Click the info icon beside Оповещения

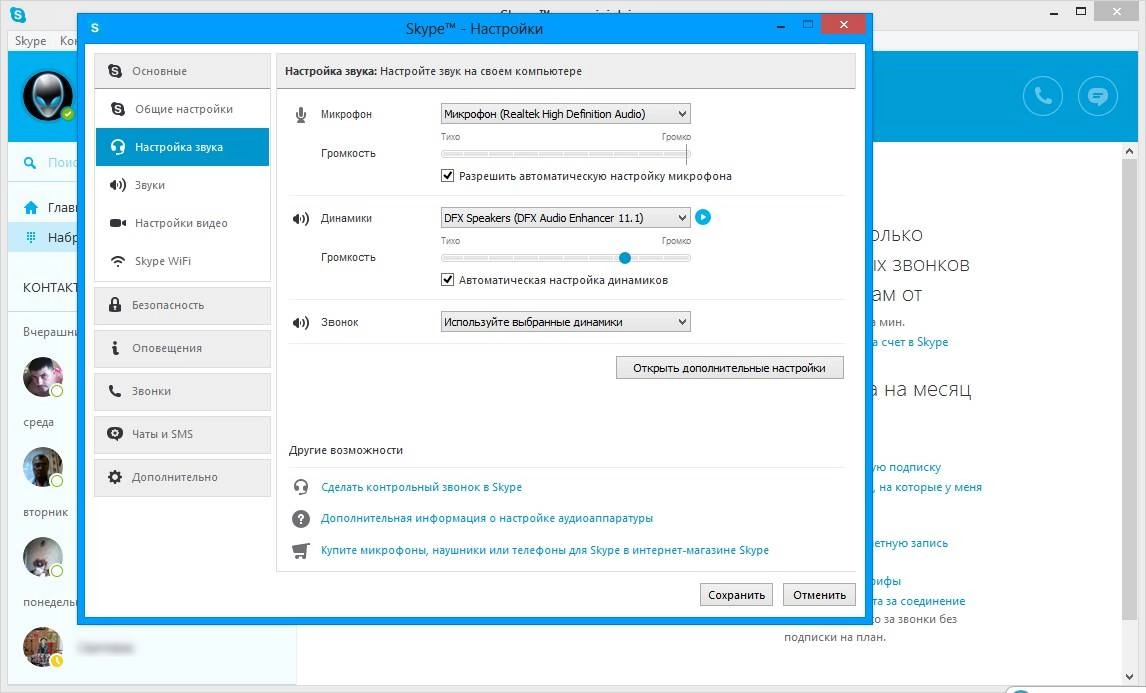click(x=115, y=348)
